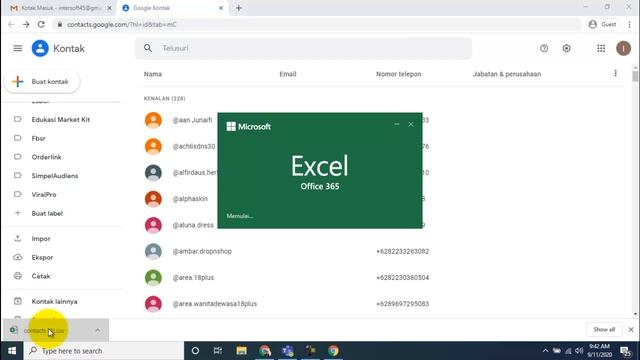Open contact @aluna.dress
640x360 pixels.
(x=193, y=225)
